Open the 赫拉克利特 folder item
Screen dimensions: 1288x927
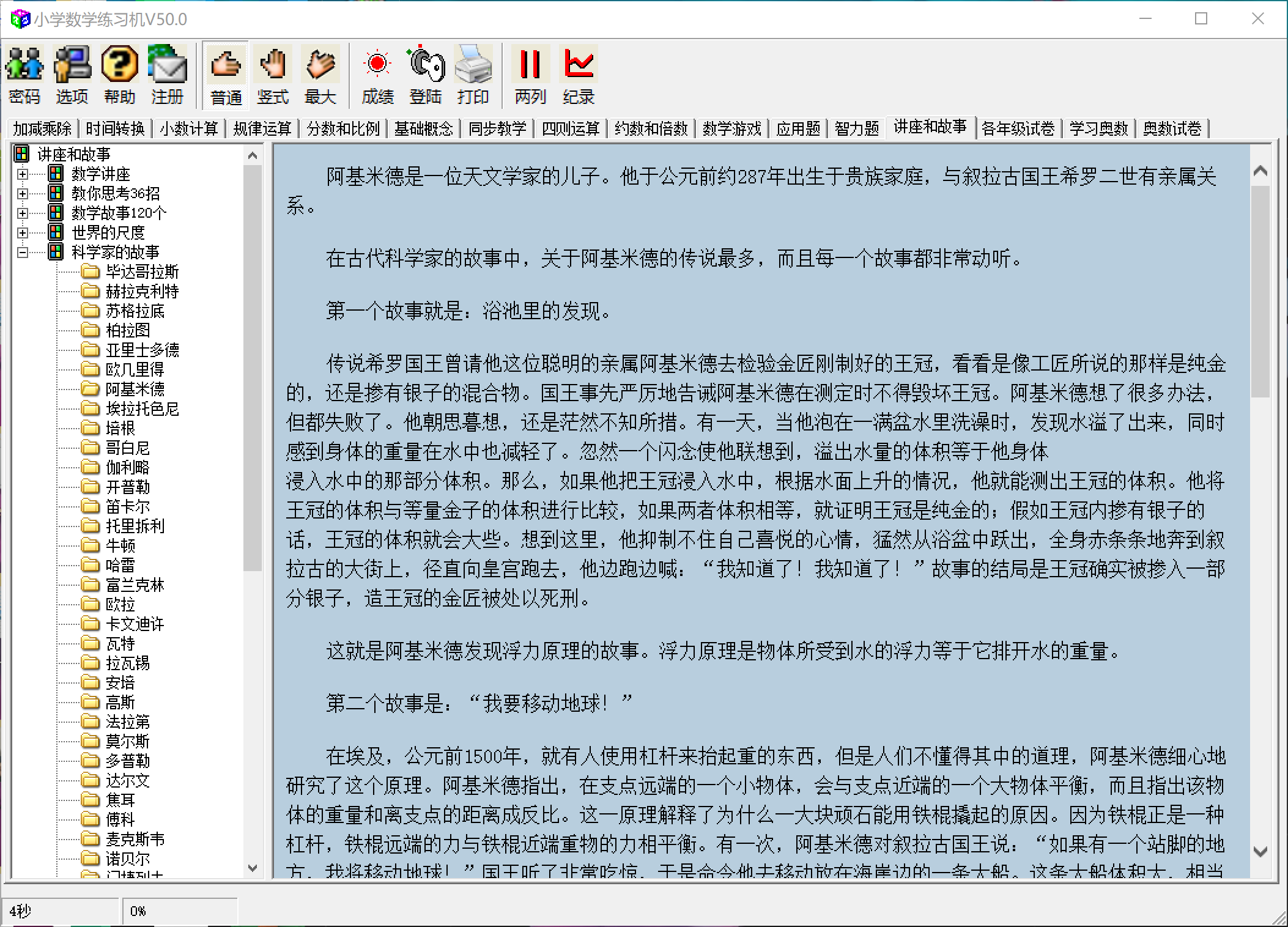click(x=142, y=292)
